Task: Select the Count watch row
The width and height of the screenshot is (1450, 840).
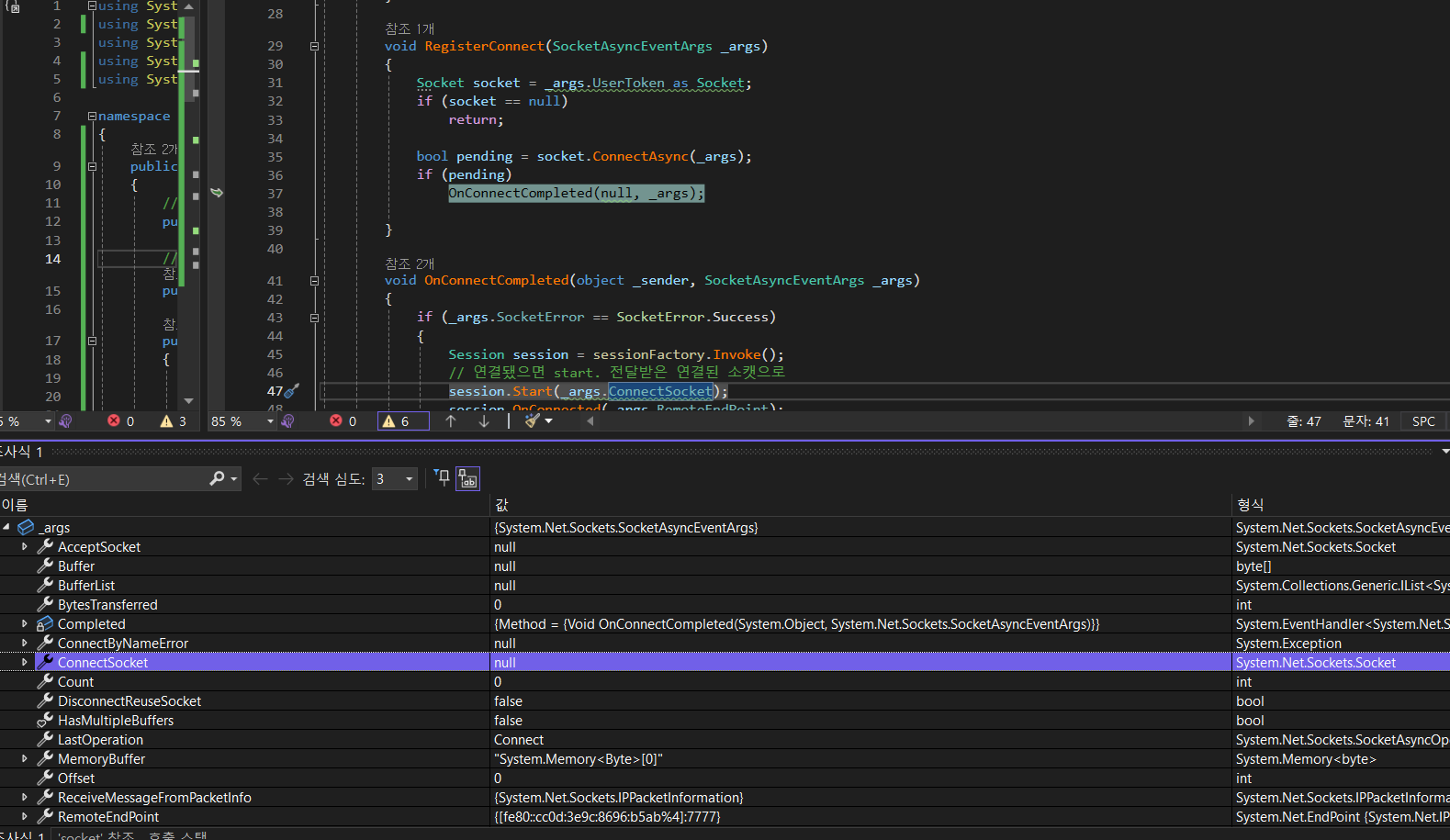Action: pyautogui.click(x=725, y=681)
